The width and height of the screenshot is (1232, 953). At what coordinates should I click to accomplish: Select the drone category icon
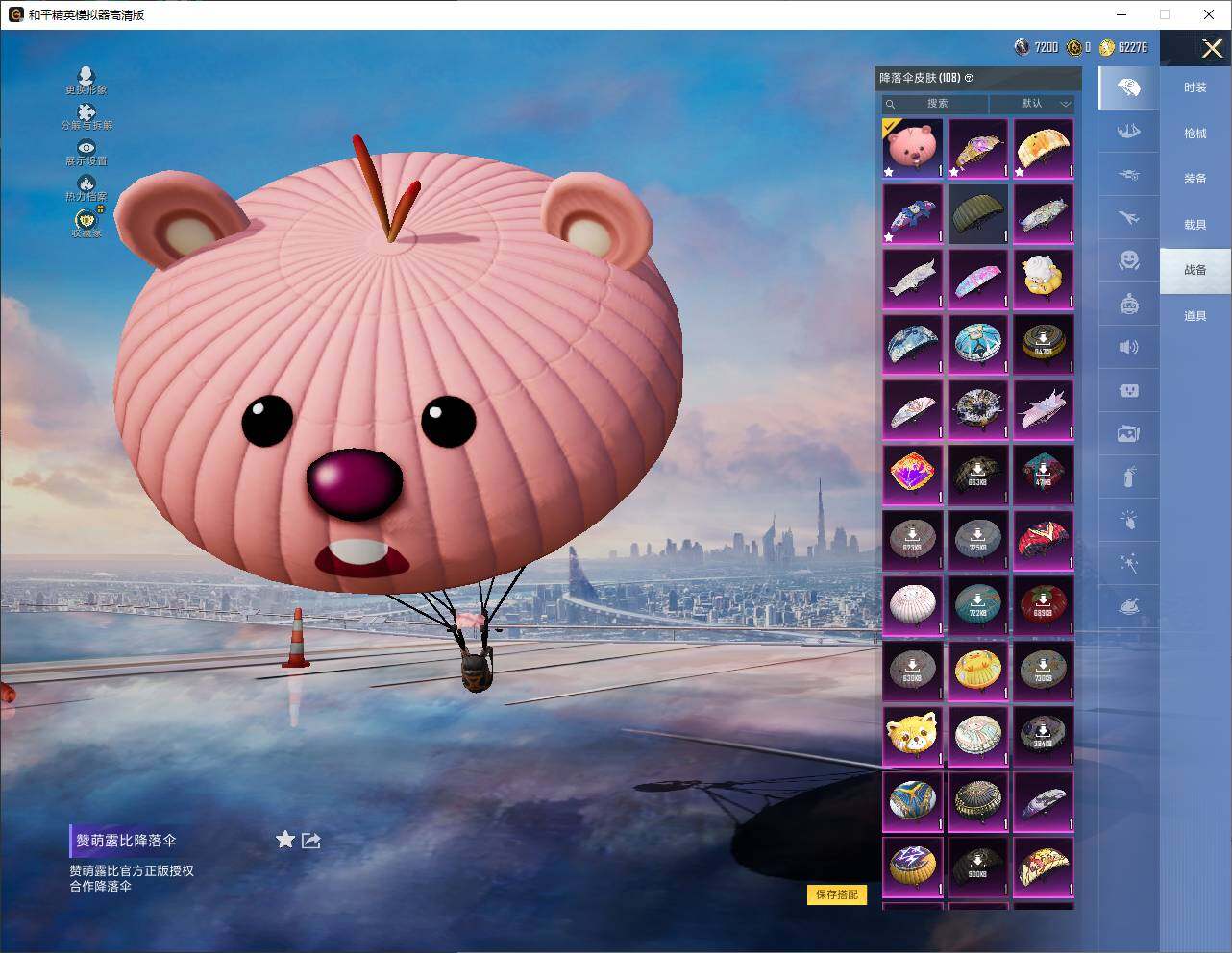[x=1128, y=175]
